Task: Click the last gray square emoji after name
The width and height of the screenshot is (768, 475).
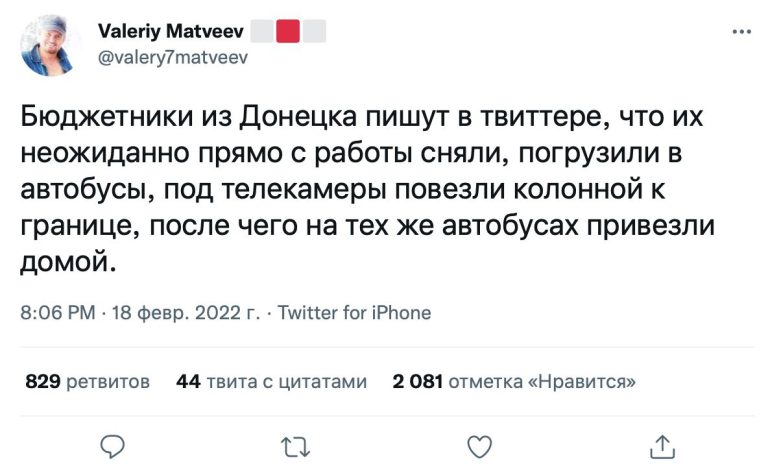Action: 314,31
